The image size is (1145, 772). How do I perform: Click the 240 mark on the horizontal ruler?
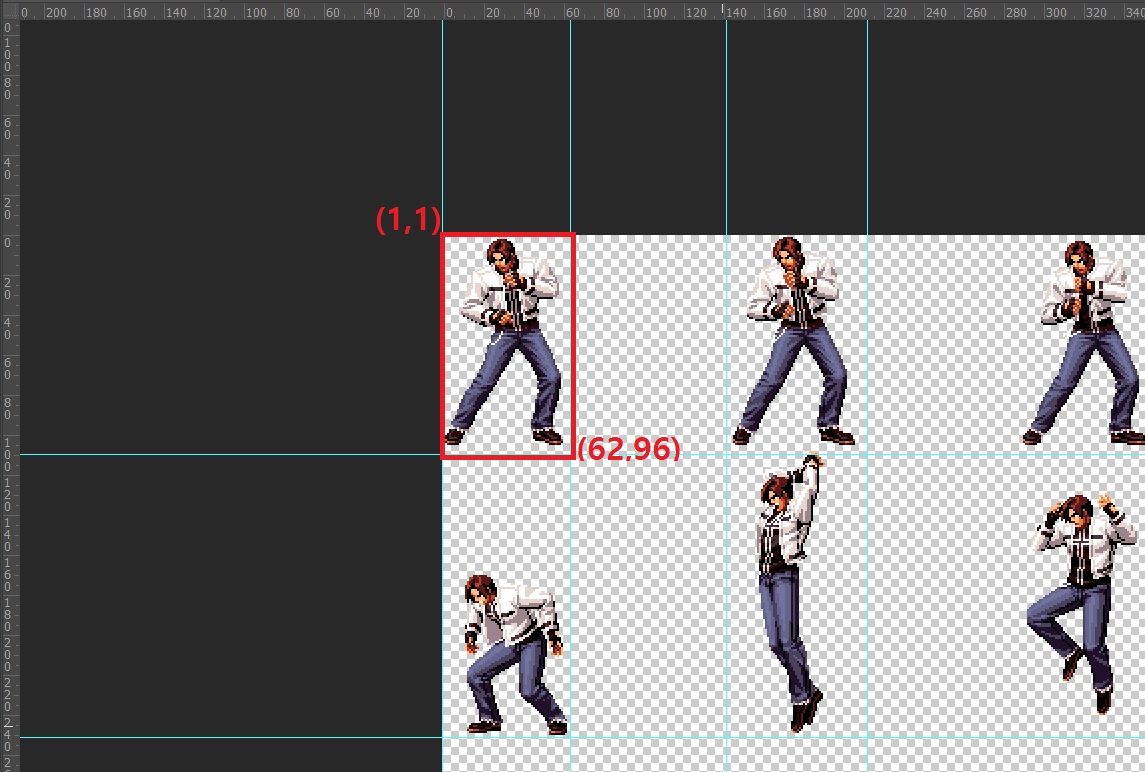pos(935,12)
